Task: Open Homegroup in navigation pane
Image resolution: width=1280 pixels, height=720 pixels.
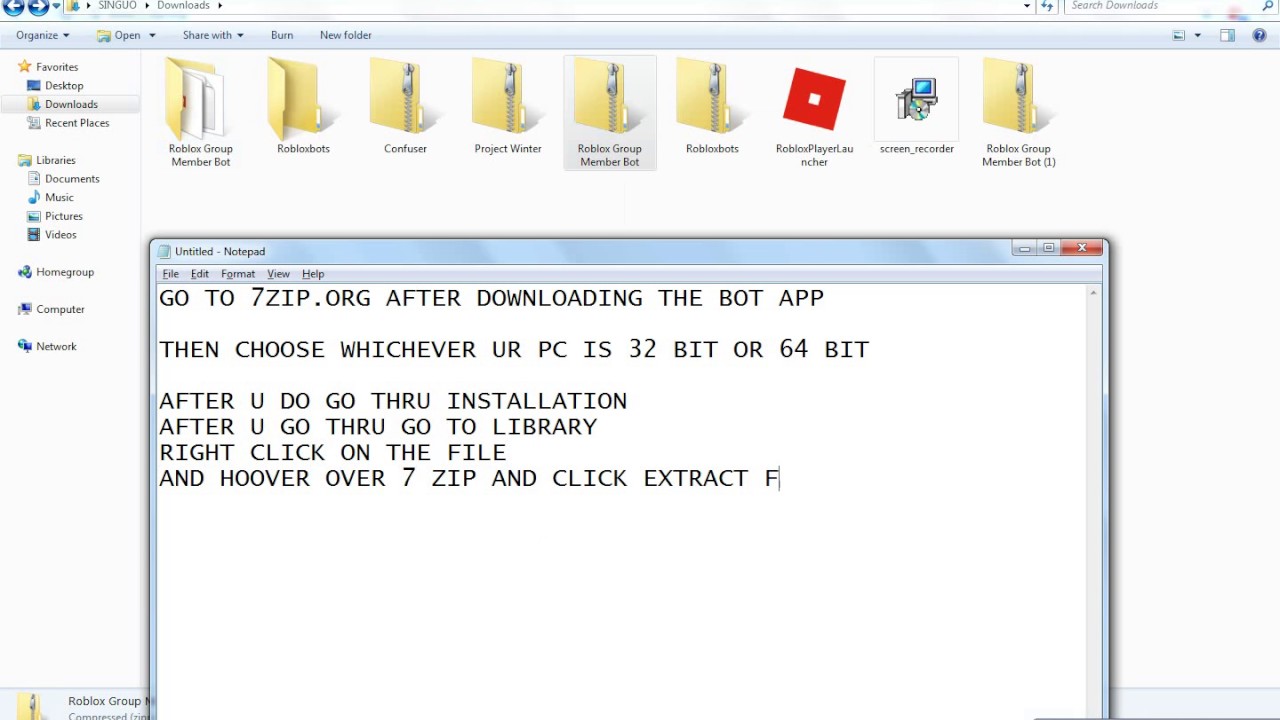Action: click(x=65, y=272)
